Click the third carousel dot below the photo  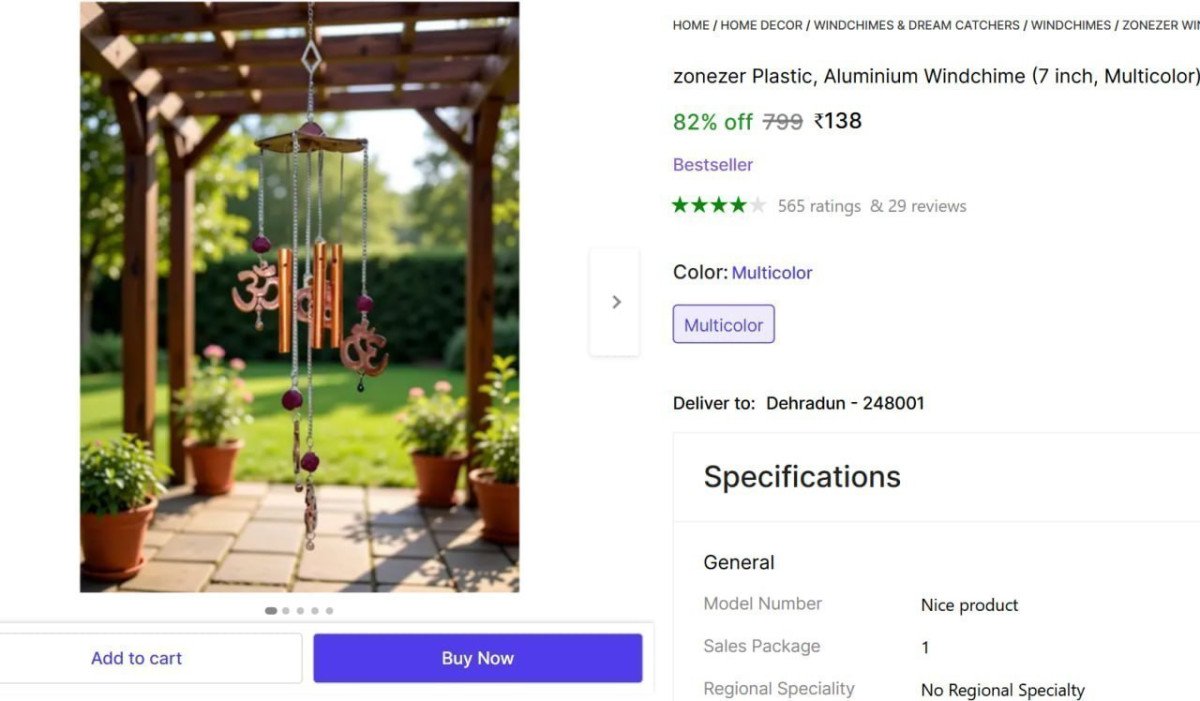click(300, 610)
